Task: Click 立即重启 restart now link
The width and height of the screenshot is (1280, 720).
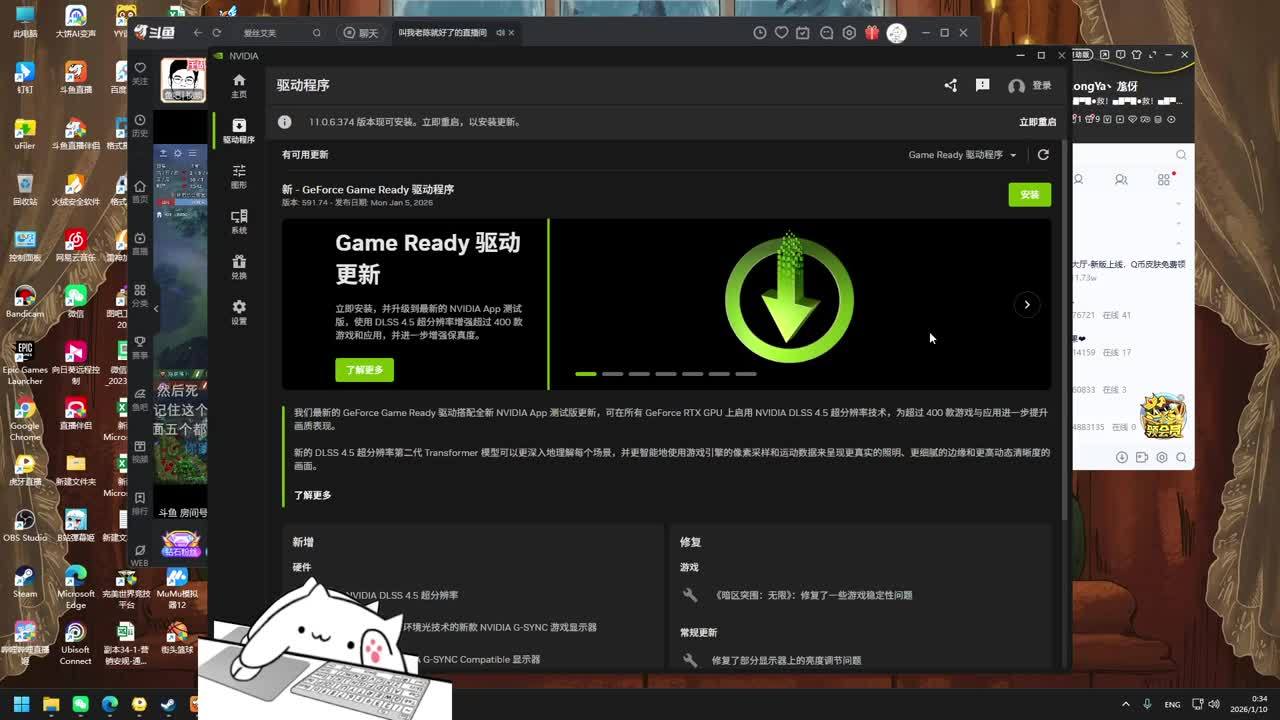Action: [1037, 122]
